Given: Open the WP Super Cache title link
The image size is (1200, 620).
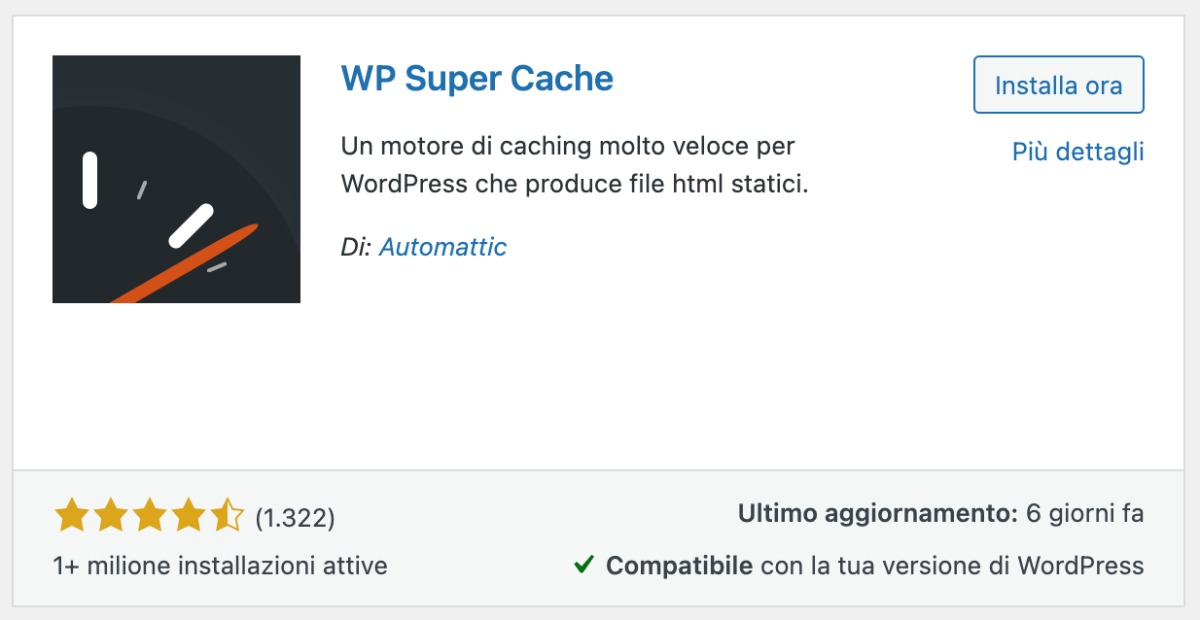Looking at the screenshot, I should point(477,78).
